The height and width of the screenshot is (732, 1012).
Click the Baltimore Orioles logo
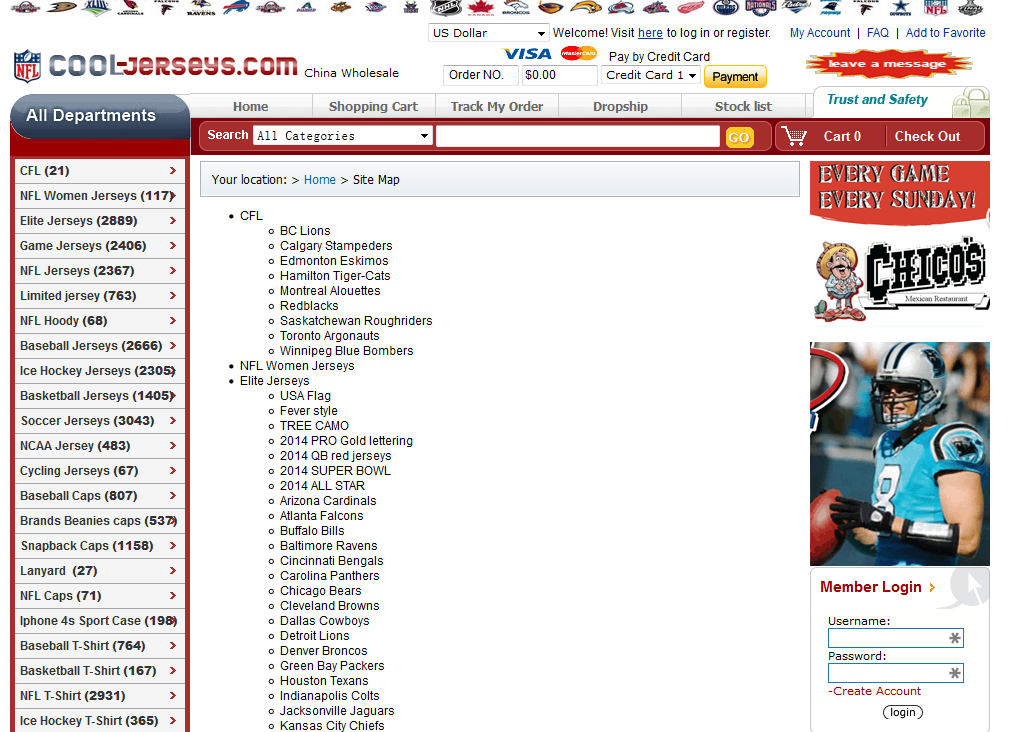coord(340,7)
